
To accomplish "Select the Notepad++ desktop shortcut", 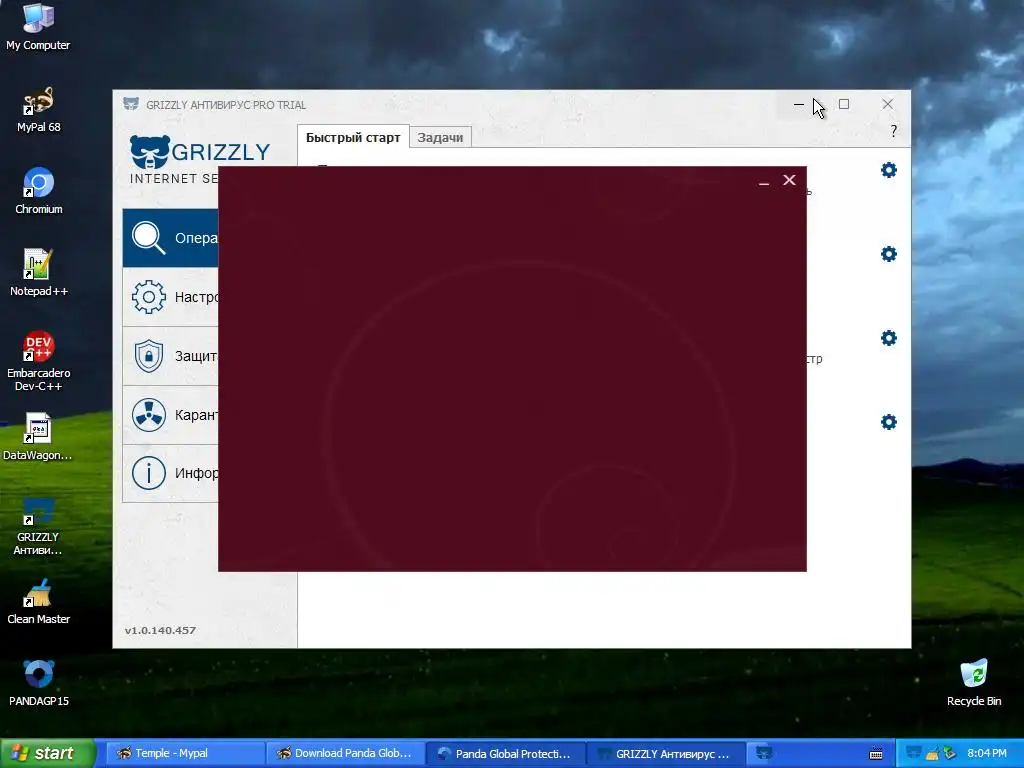I will [38, 274].
